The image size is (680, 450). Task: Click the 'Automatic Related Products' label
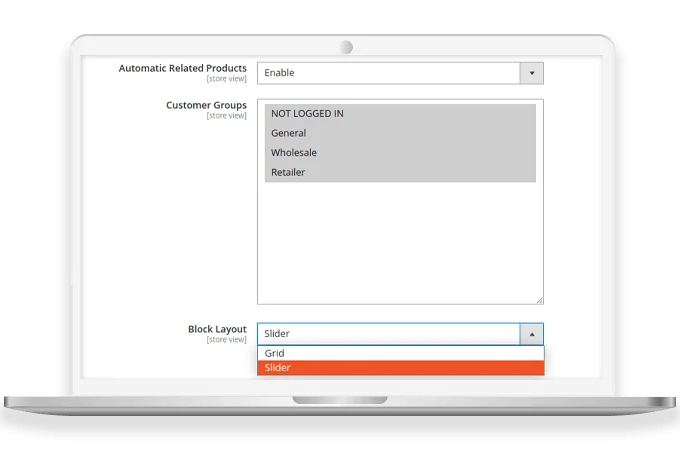coord(182,68)
